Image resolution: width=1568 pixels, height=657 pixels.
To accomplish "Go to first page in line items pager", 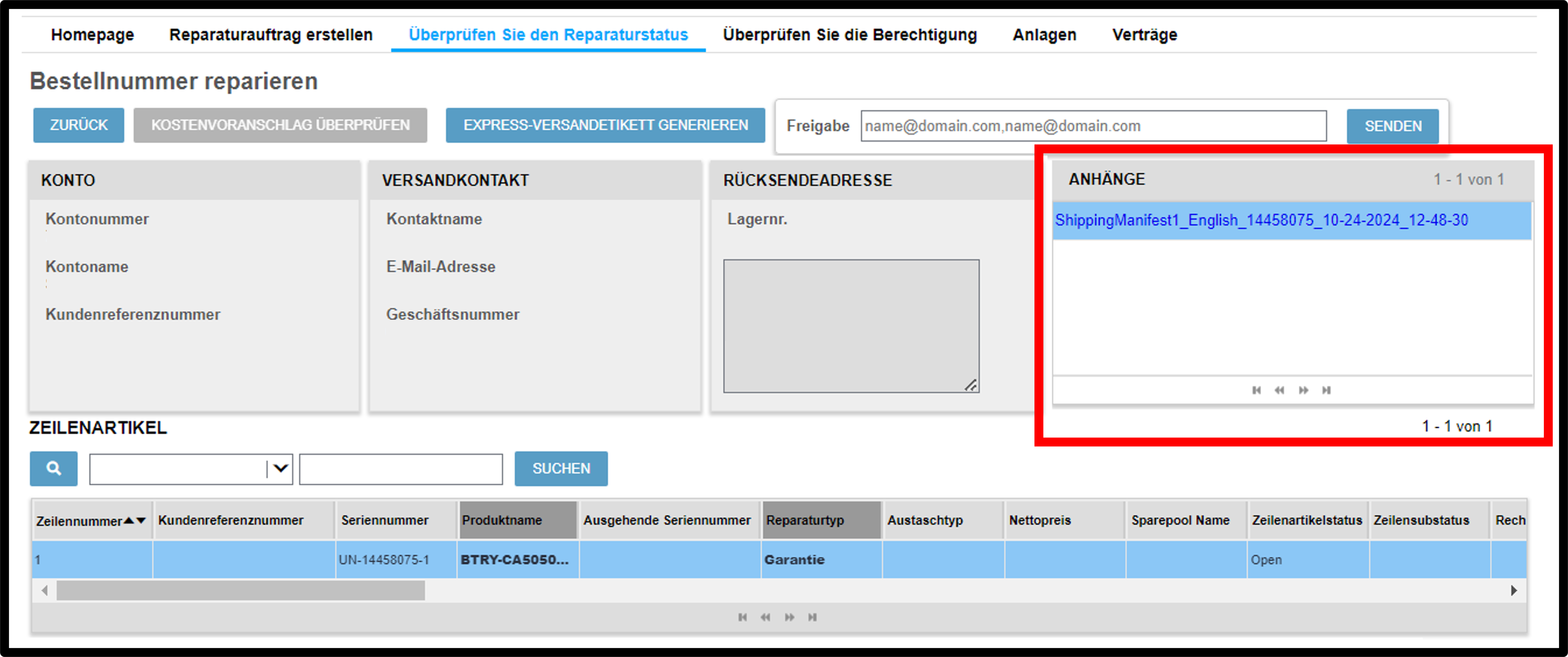I will (742, 617).
